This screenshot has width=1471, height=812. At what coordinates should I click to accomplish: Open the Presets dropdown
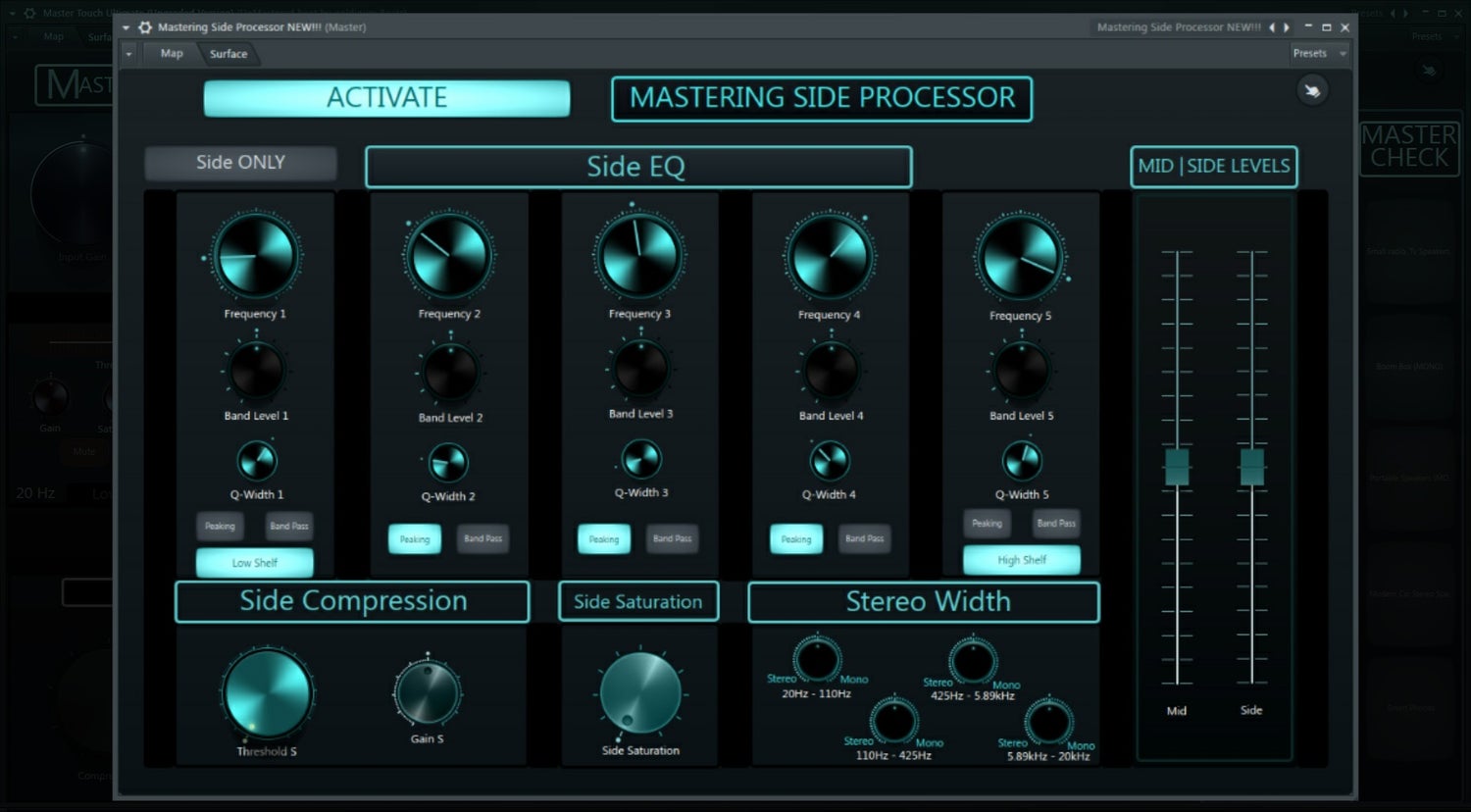point(1309,53)
